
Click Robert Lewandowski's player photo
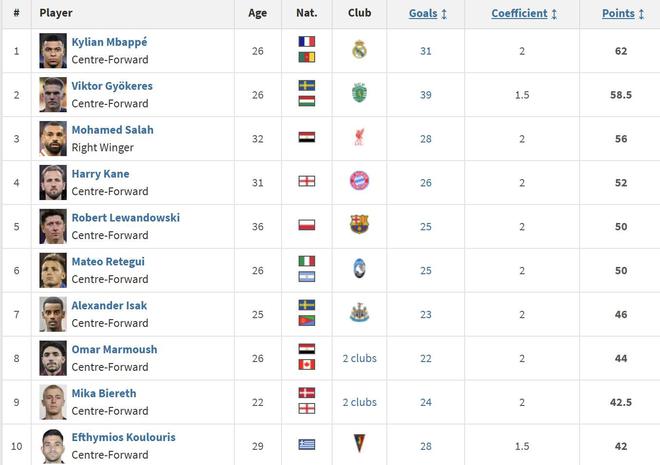[53, 226]
